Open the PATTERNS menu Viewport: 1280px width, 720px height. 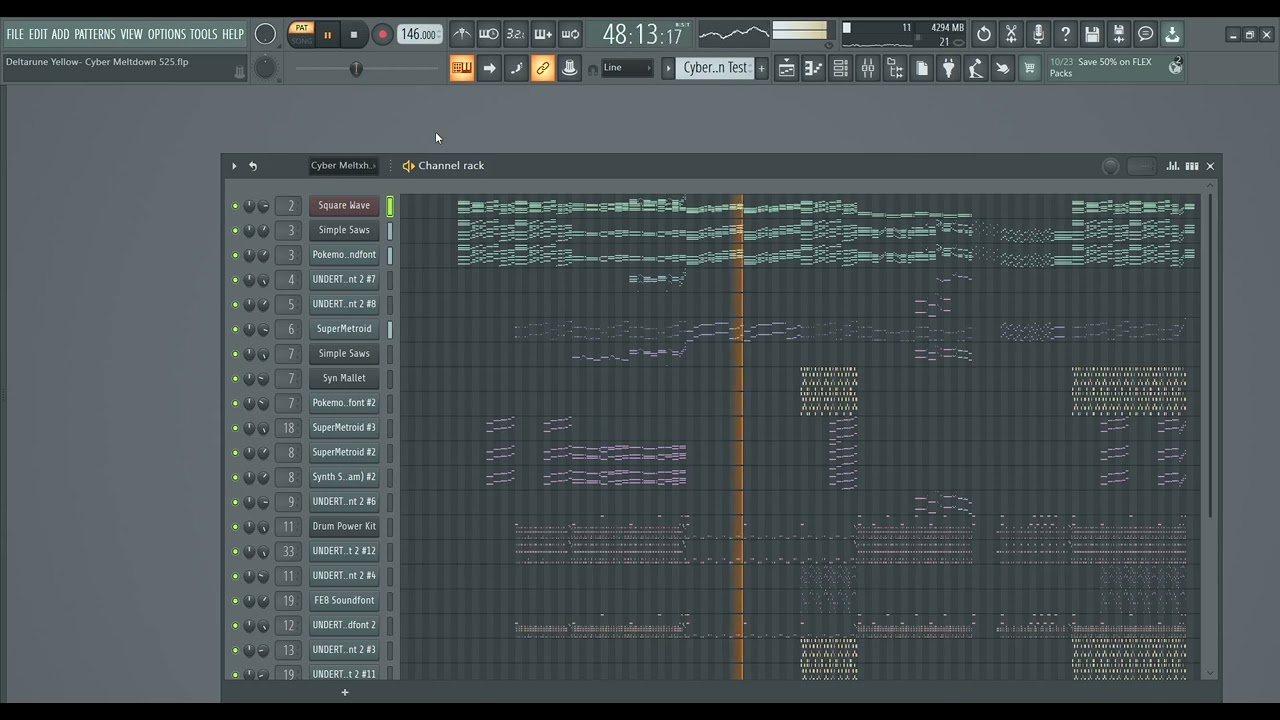95,34
